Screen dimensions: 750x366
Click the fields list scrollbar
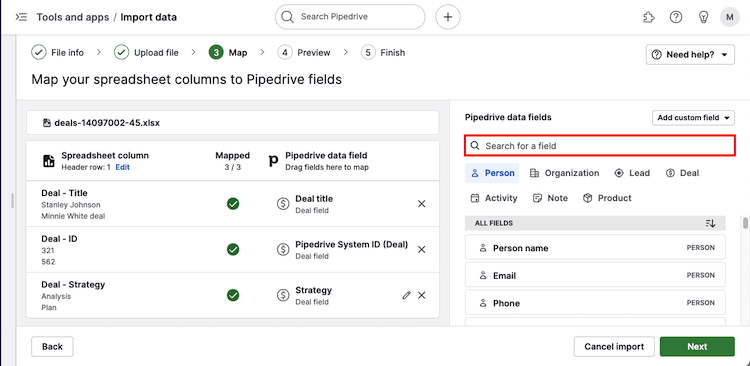point(745,223)
